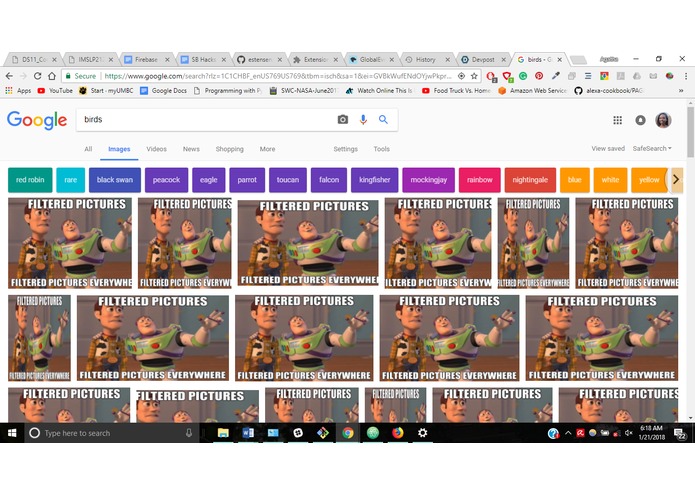The height and width of the screenshot is (494, 695).
Task: Open the first filtered pictures thumbnail
Action: 70,243
